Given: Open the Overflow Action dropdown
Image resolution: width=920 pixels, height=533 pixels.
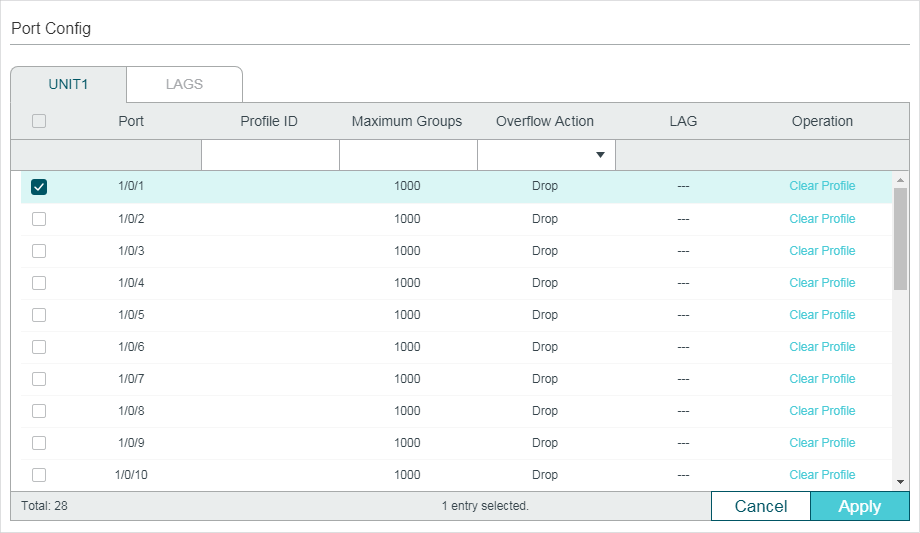Looking at the screenshot, I should click(546, 155).
